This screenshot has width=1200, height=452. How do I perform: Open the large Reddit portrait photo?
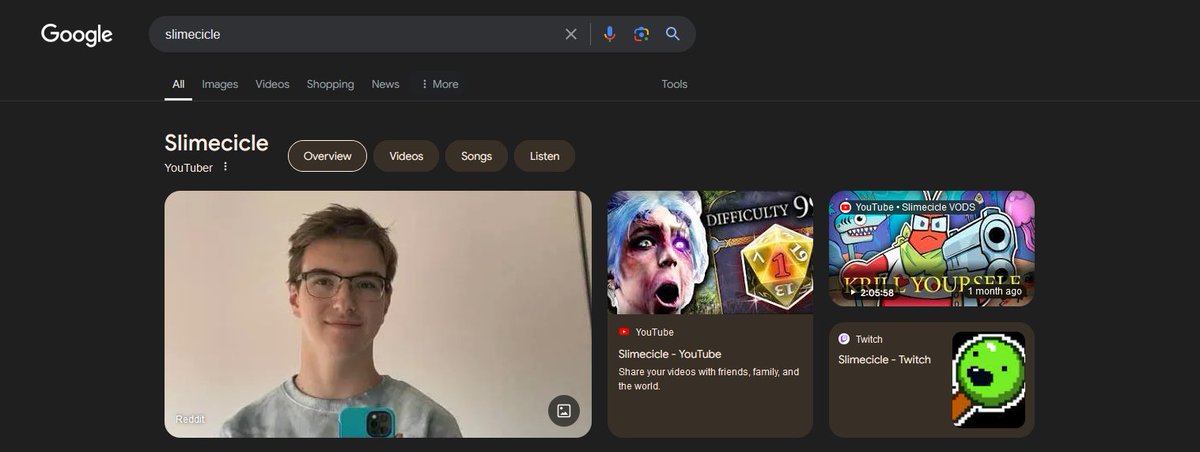click(378, 314)
